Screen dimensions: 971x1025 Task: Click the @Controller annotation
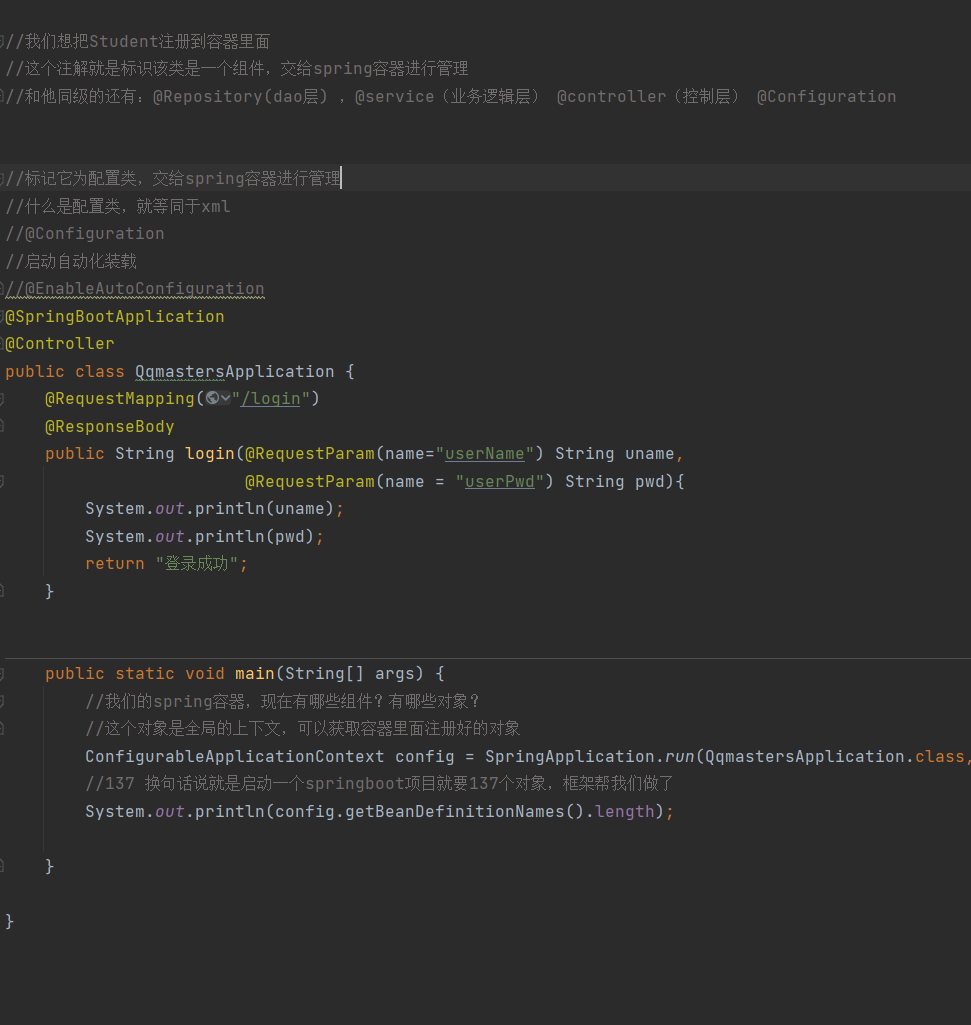[60, 344]
